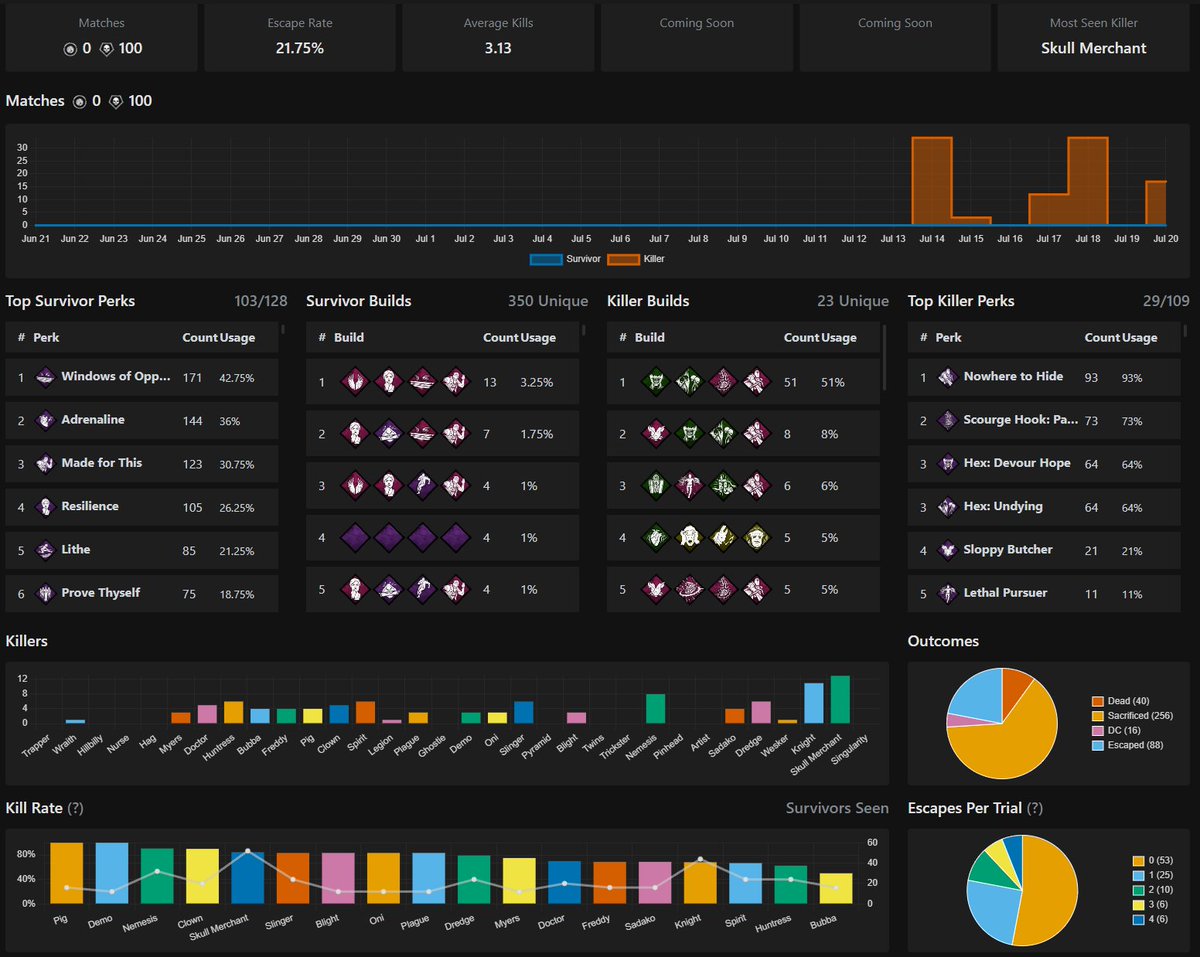Click the Scourge Hook perk icon
Viewport: 1200px width, 957px height.
tap(947, 420)
